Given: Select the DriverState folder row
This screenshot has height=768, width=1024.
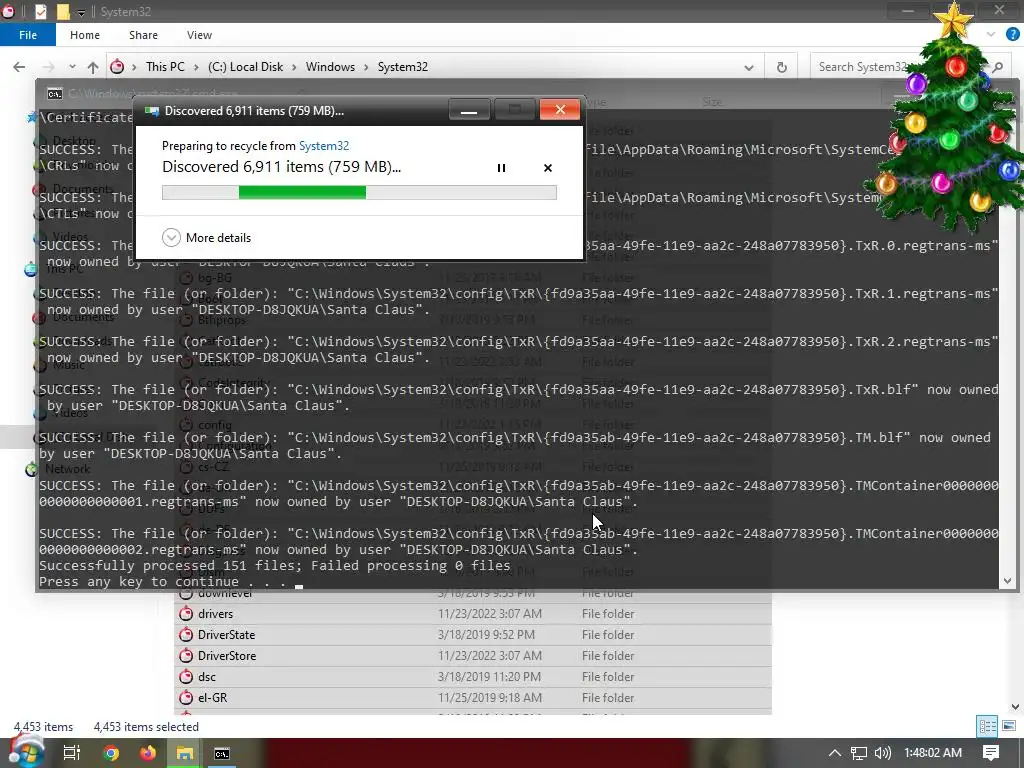Looking at the screenshot, I should point(473,635).
